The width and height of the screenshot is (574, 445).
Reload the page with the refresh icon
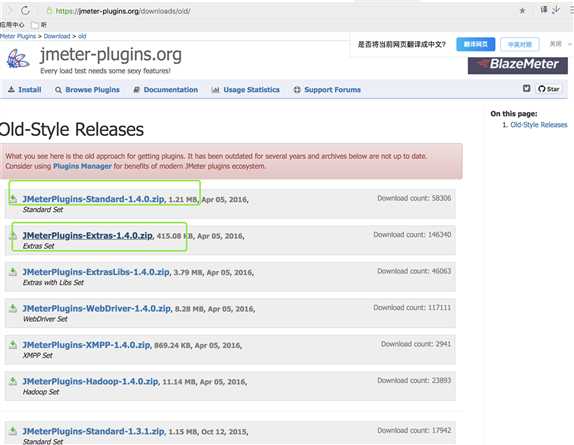click(x=25, y=11)
